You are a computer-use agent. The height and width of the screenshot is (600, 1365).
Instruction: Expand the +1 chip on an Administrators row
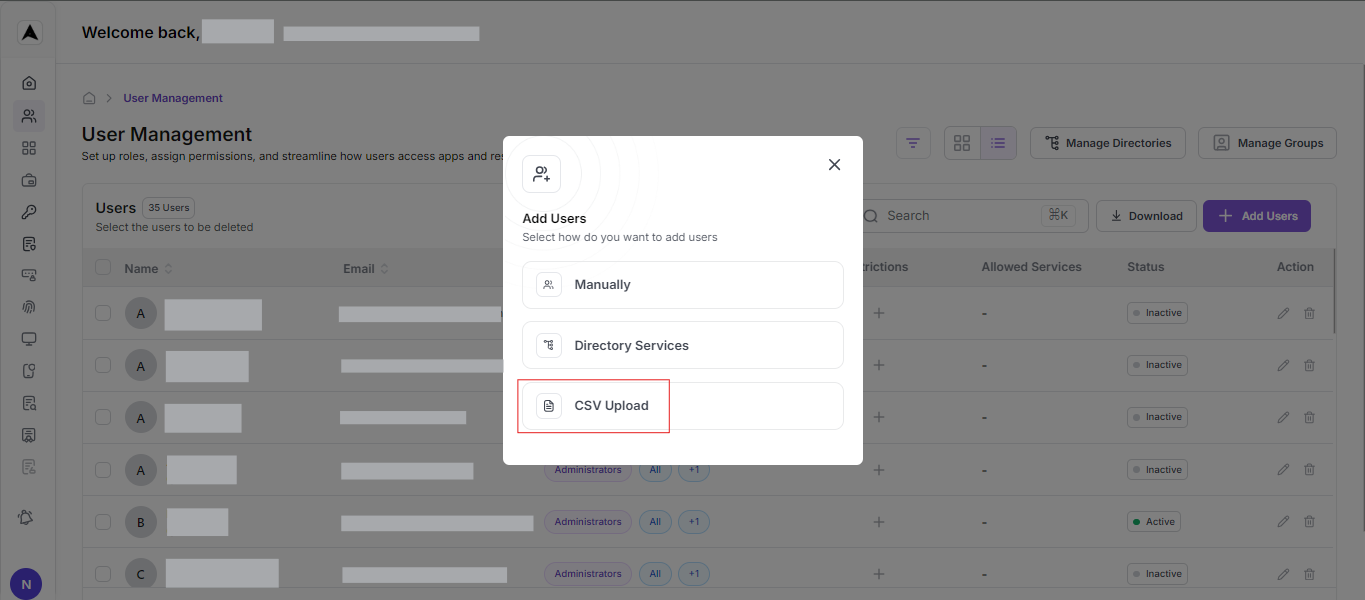click(x=693, y=469)
